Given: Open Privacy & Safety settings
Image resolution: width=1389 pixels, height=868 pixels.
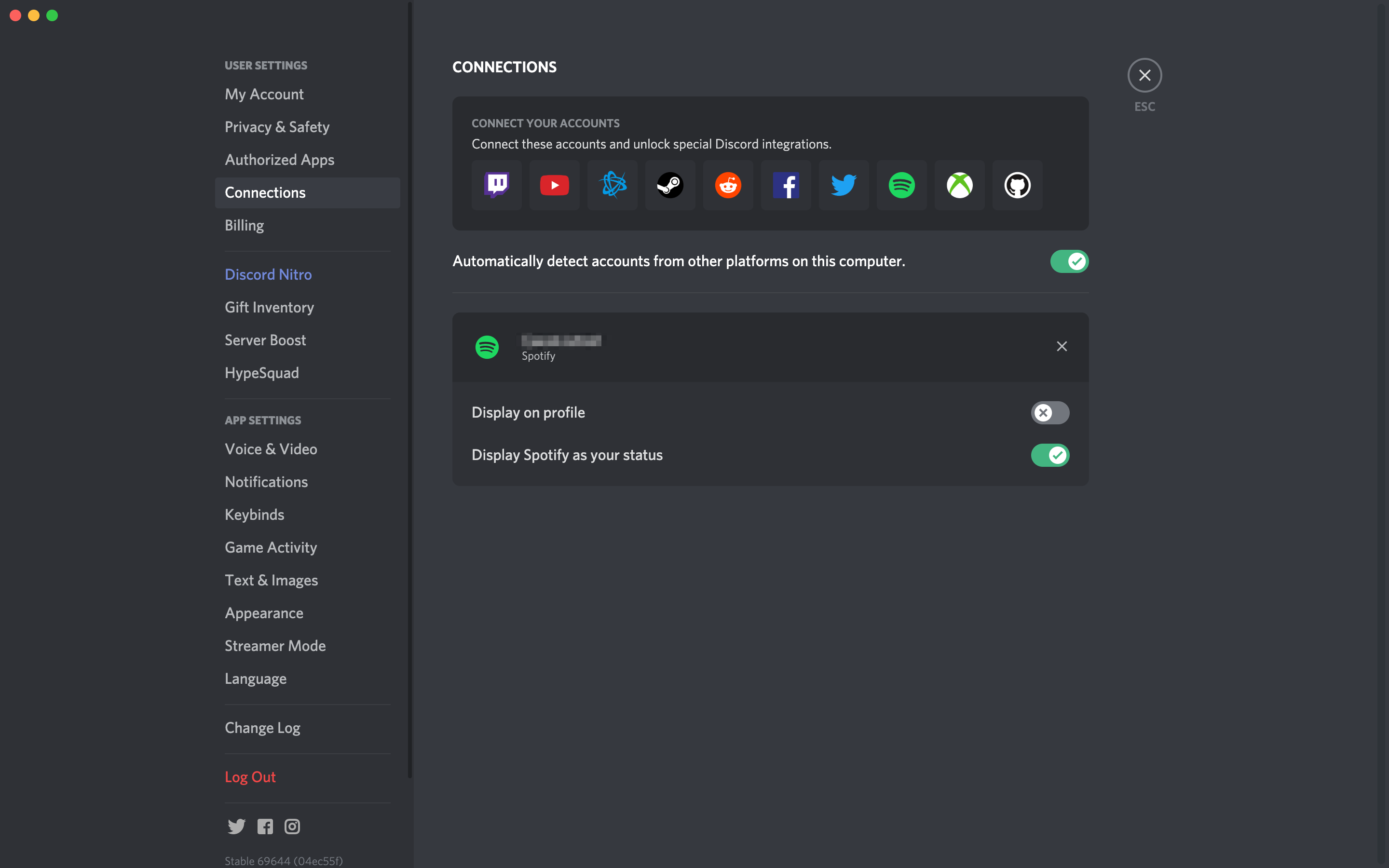Looking at the screenshot, I should [307, 127].
